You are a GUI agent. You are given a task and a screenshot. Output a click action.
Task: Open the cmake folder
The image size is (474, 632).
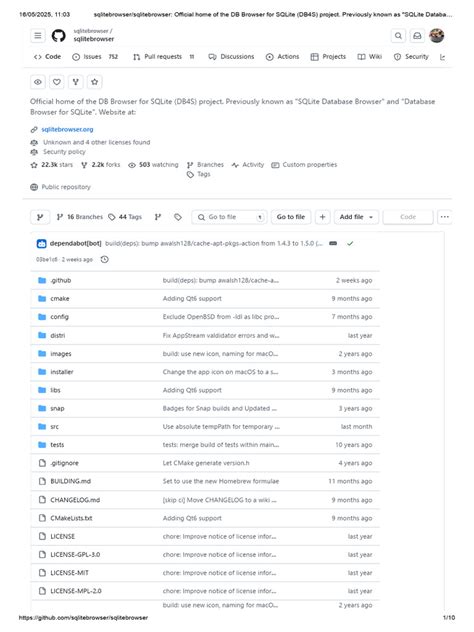tap(60, 299)
